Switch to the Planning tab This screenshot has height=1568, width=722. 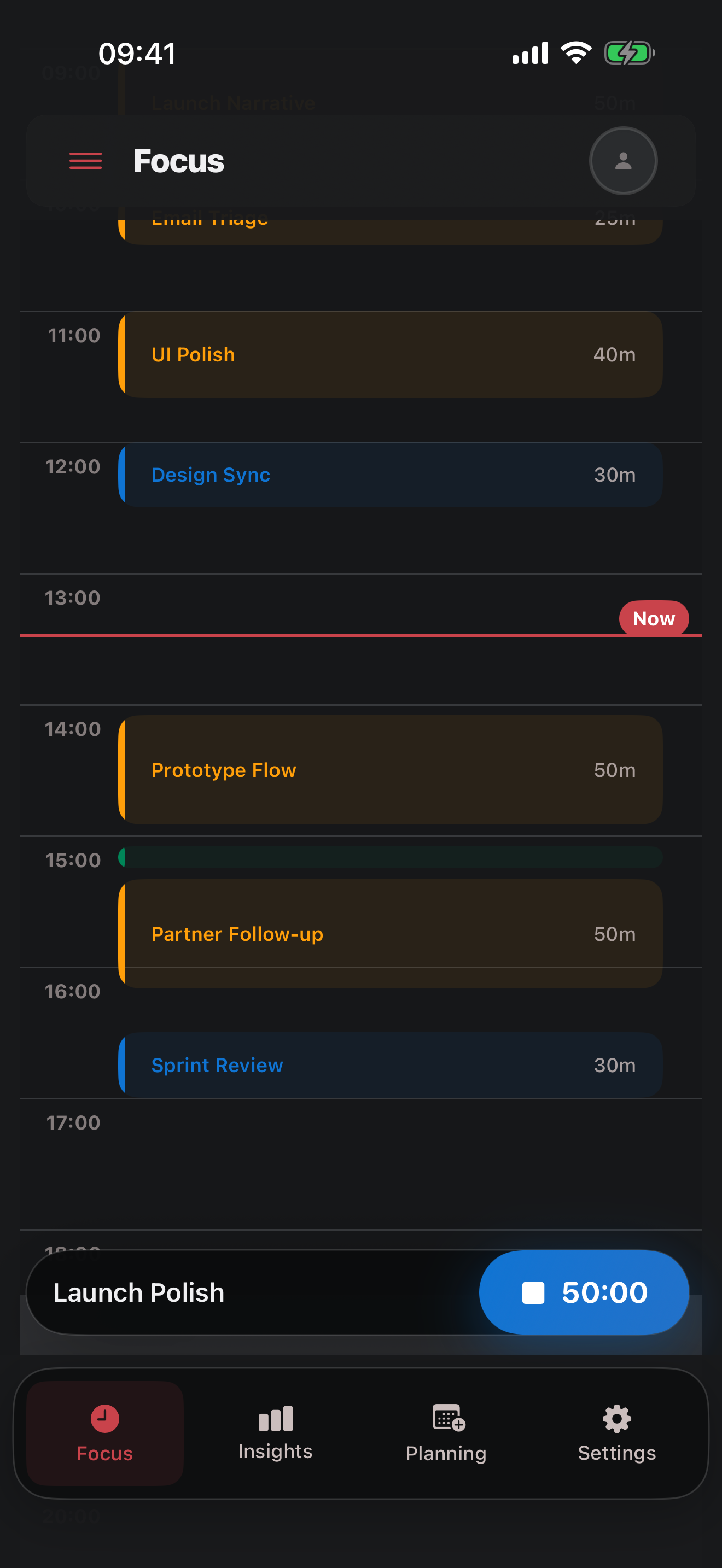coord(446,1433)
